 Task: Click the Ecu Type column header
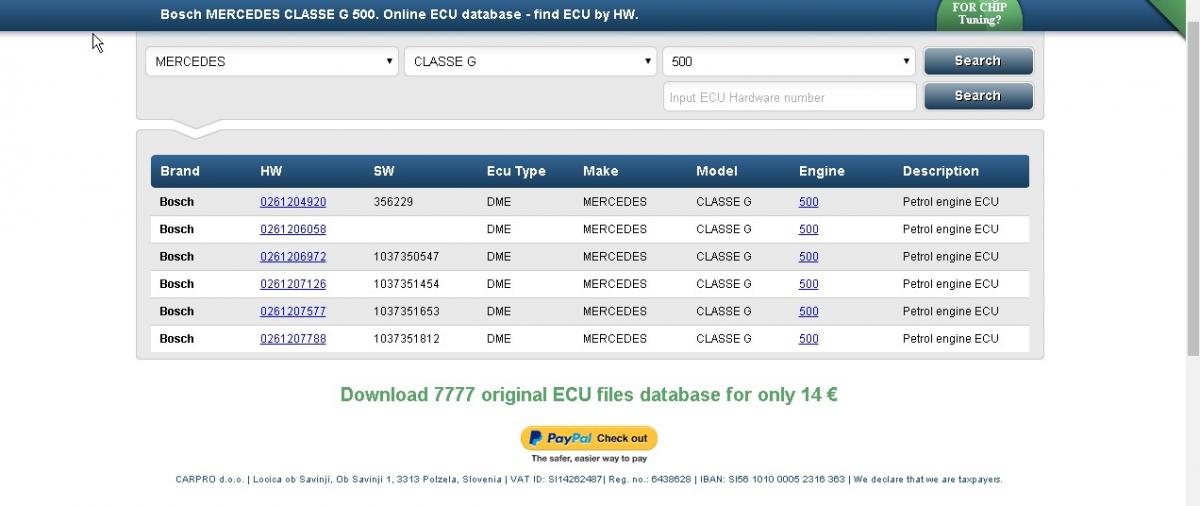pyautogui.click(x=516, y=171)
